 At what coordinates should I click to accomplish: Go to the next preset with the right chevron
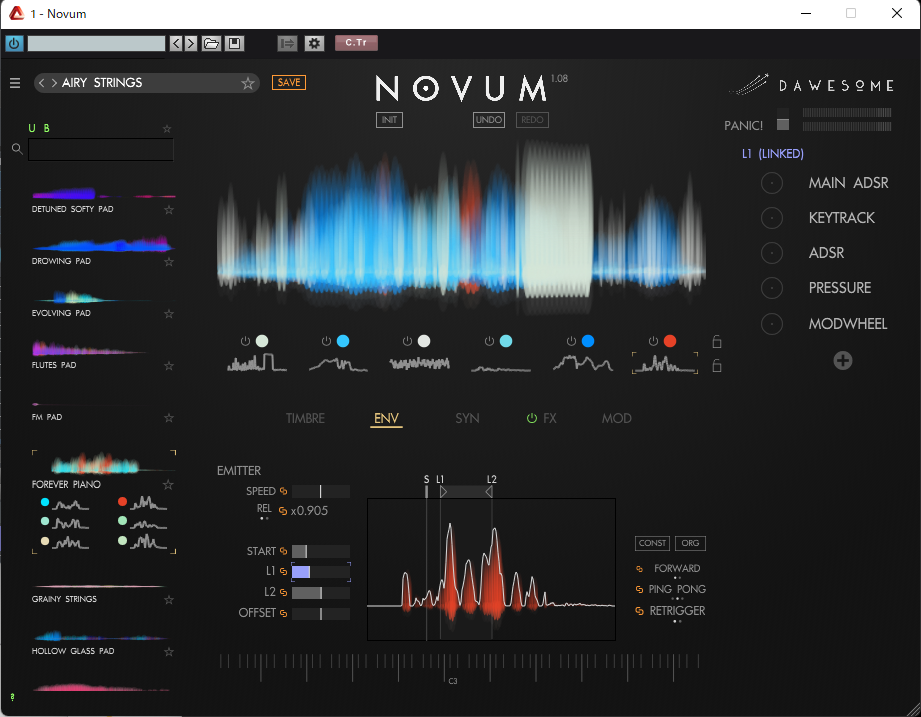point(54,83)
